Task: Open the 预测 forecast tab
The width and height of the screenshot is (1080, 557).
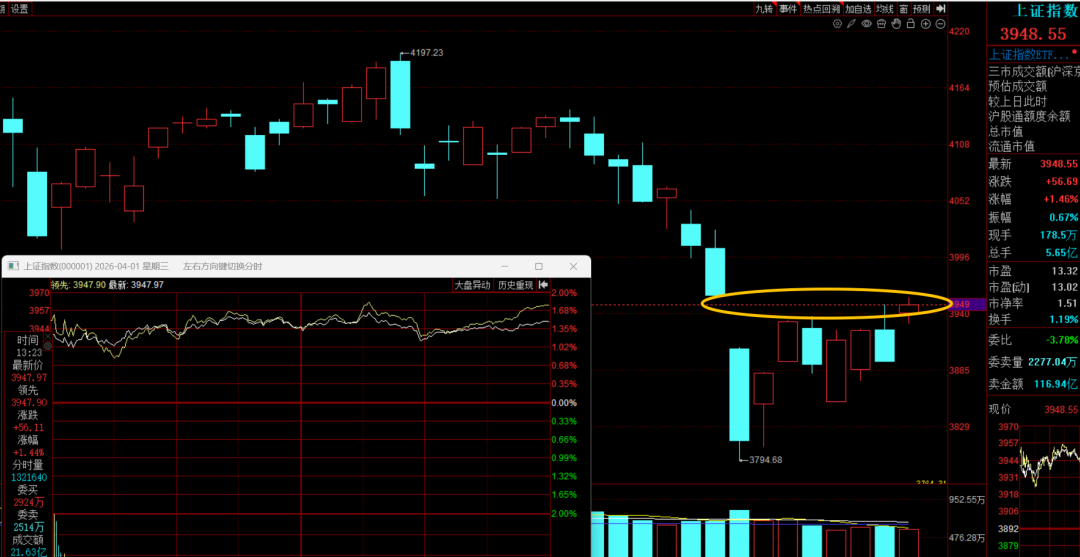Action: click(x=922, y=9)
